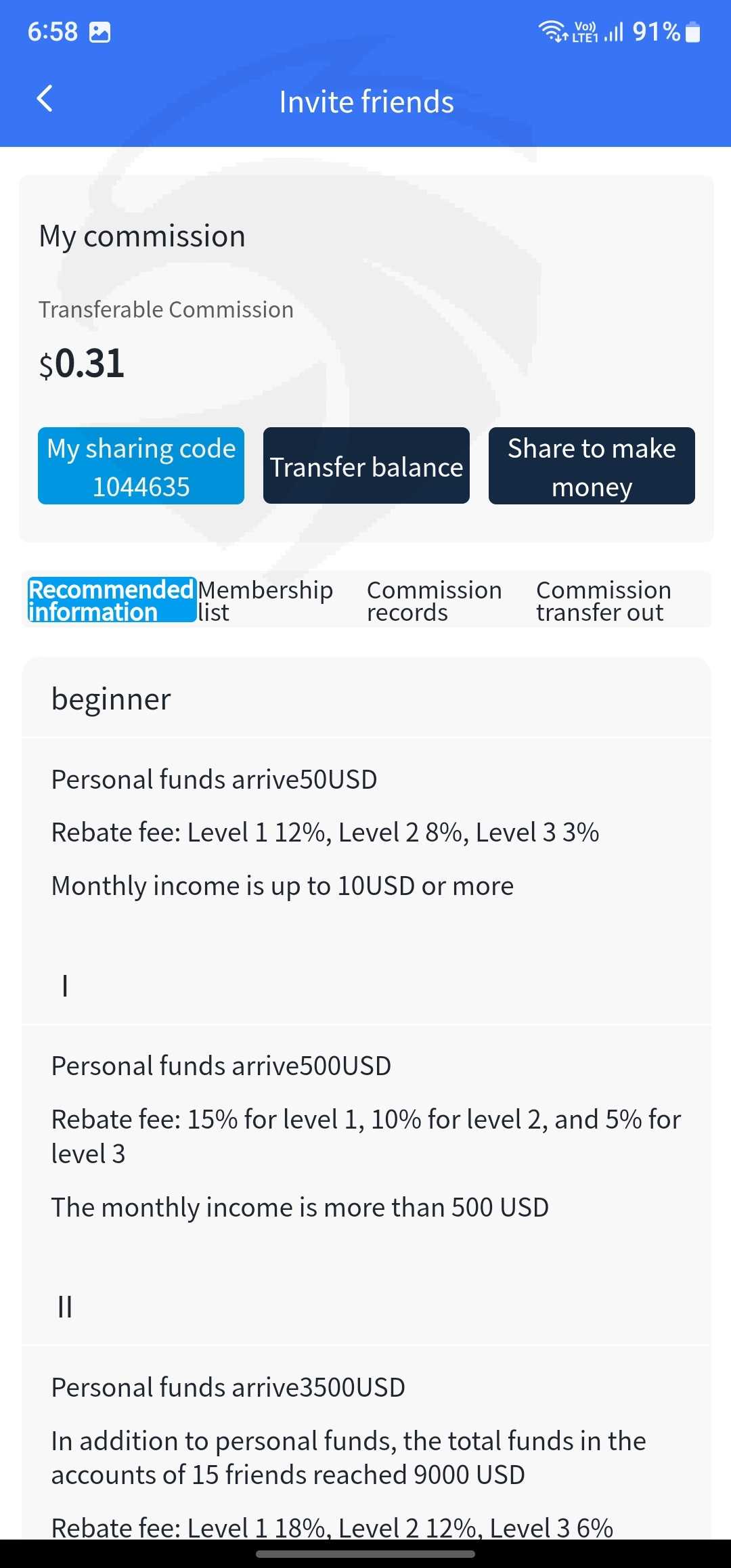This screenshot has width=731, height=1568.
Task: Tap the cellular signal strength icon
Action: 614,32
